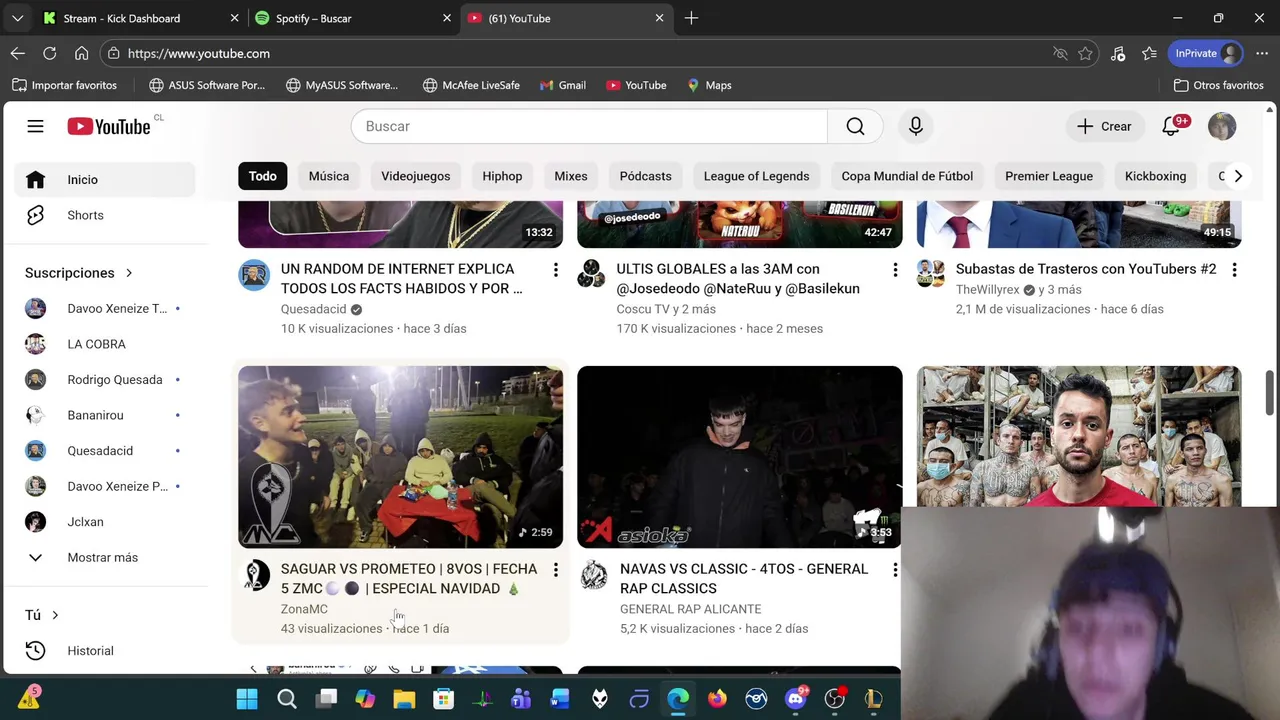Open options menu for NAVAS VS CLASSIC video
1280x720 pixels.
895,570
